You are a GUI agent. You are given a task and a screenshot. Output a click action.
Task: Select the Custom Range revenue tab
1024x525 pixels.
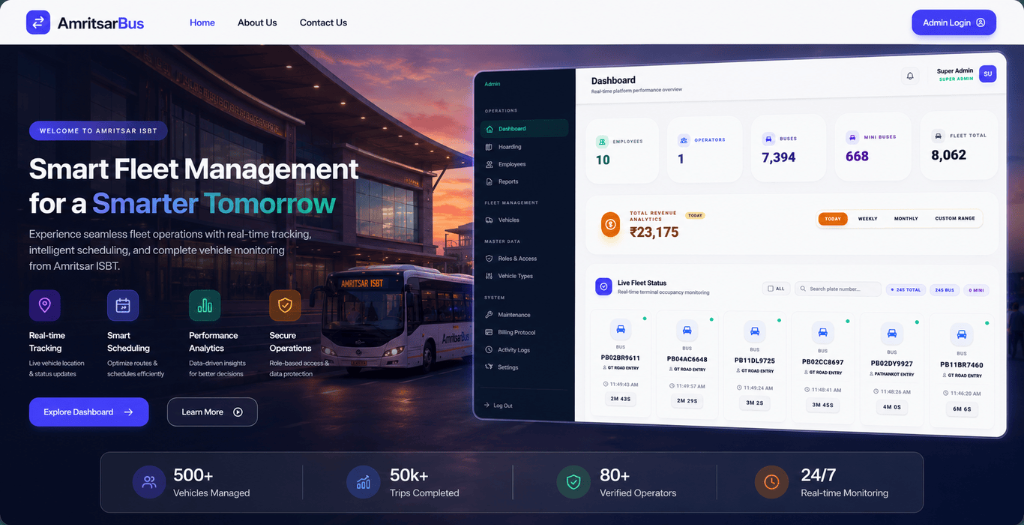coord(955,219)
